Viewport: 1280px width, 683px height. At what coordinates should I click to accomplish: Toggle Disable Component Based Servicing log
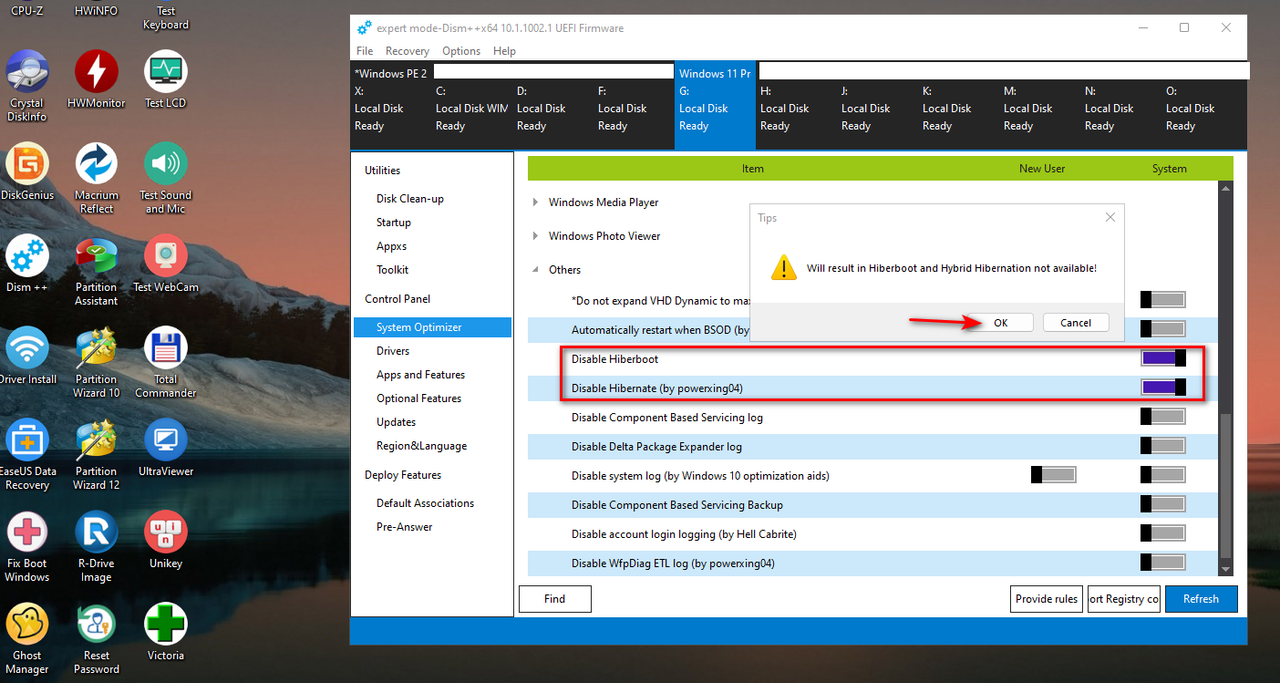click(x=1163, y=417)
